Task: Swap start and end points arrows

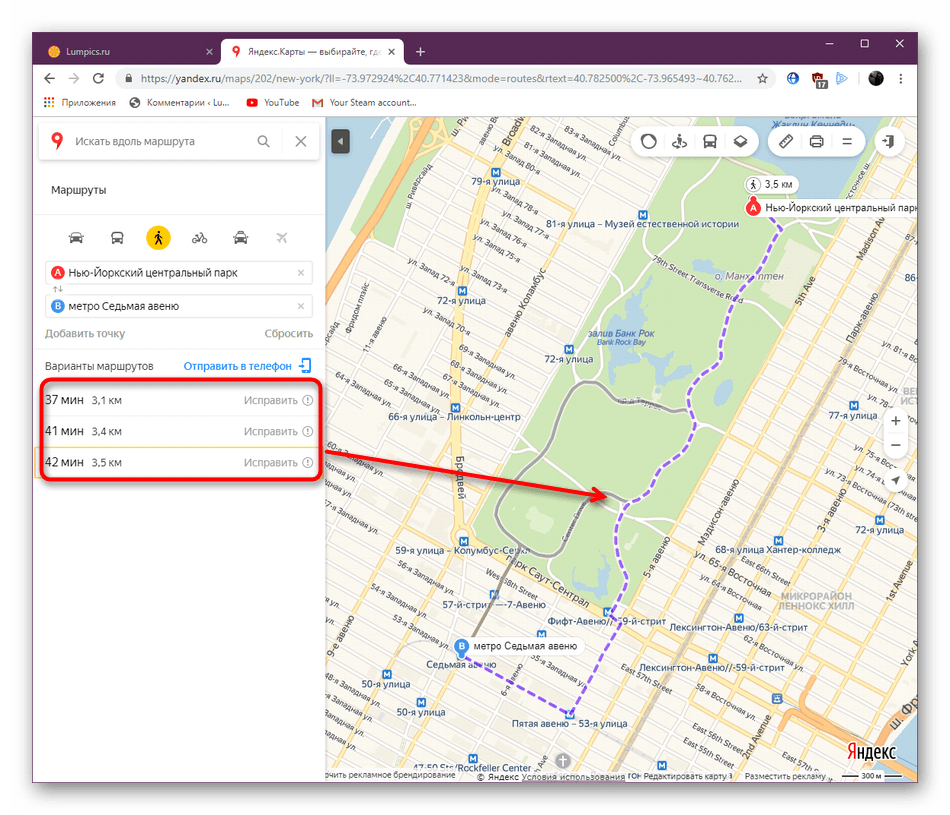Action: (58, 289)
